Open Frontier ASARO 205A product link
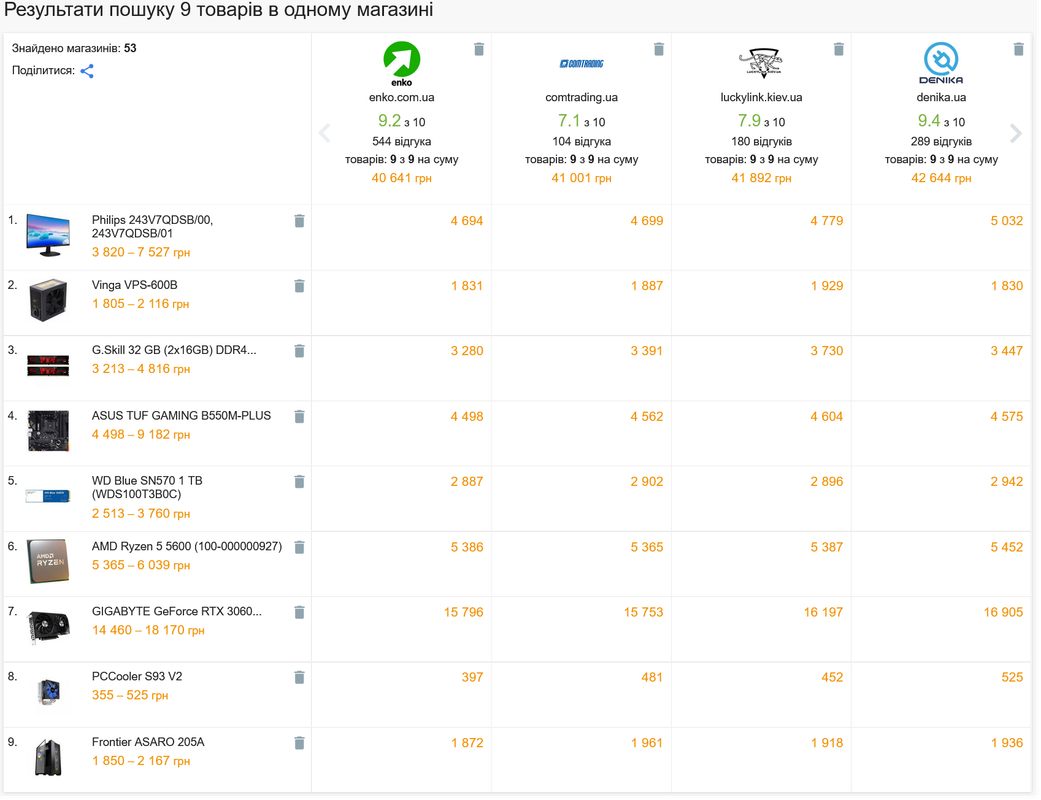1041x800 pixels. (x=148, y=742)
